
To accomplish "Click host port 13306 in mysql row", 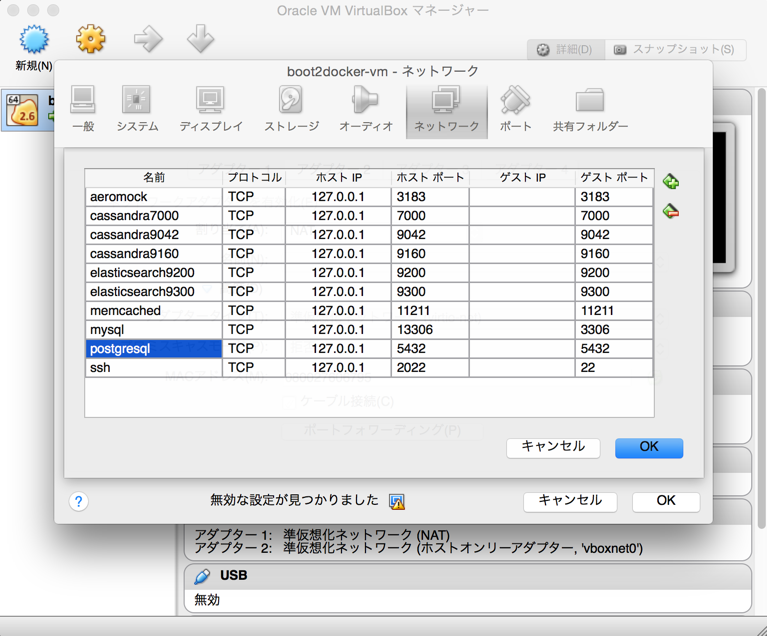I will click(430, 330).
